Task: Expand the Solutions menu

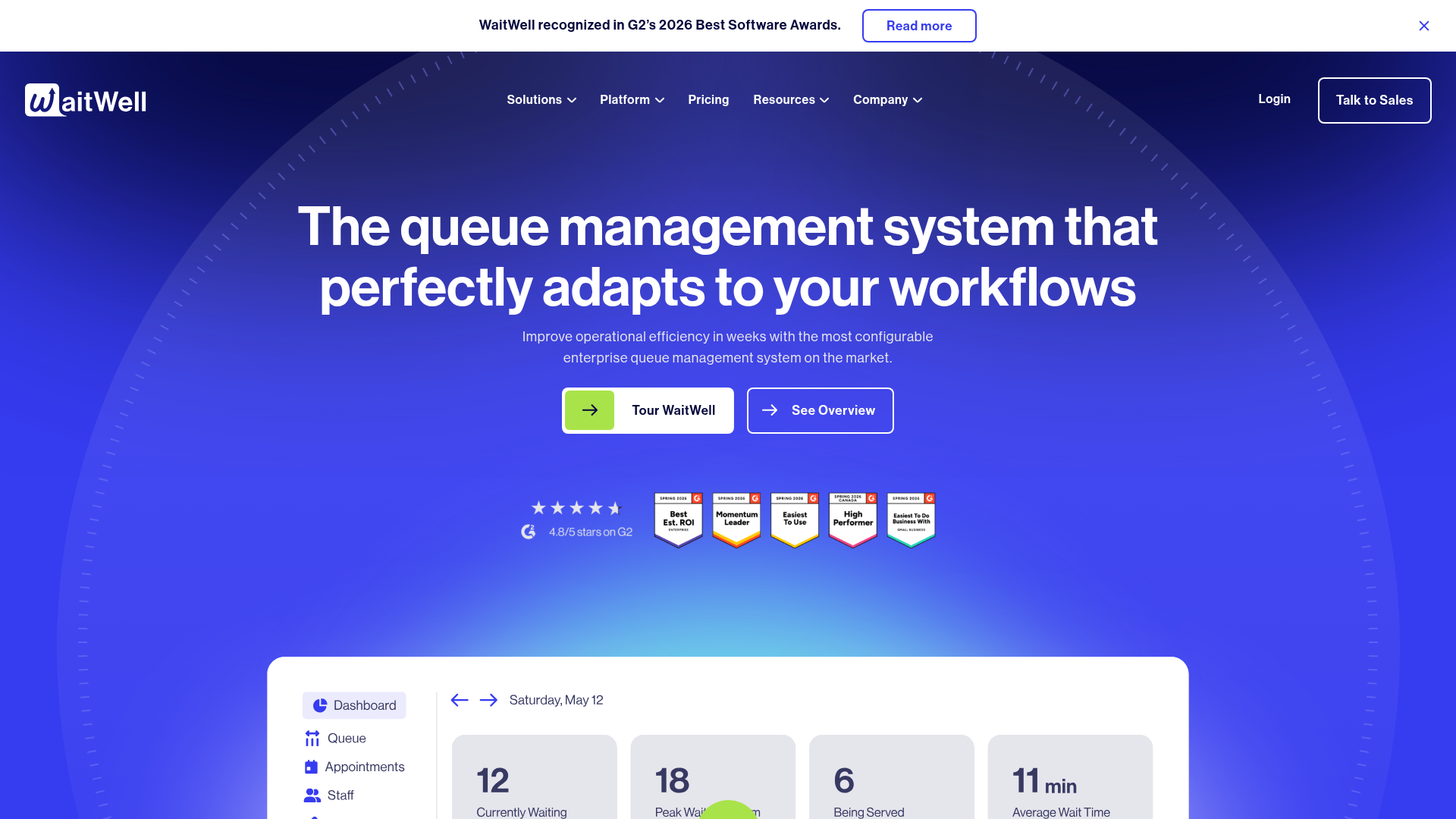Action: coord(541,100)
